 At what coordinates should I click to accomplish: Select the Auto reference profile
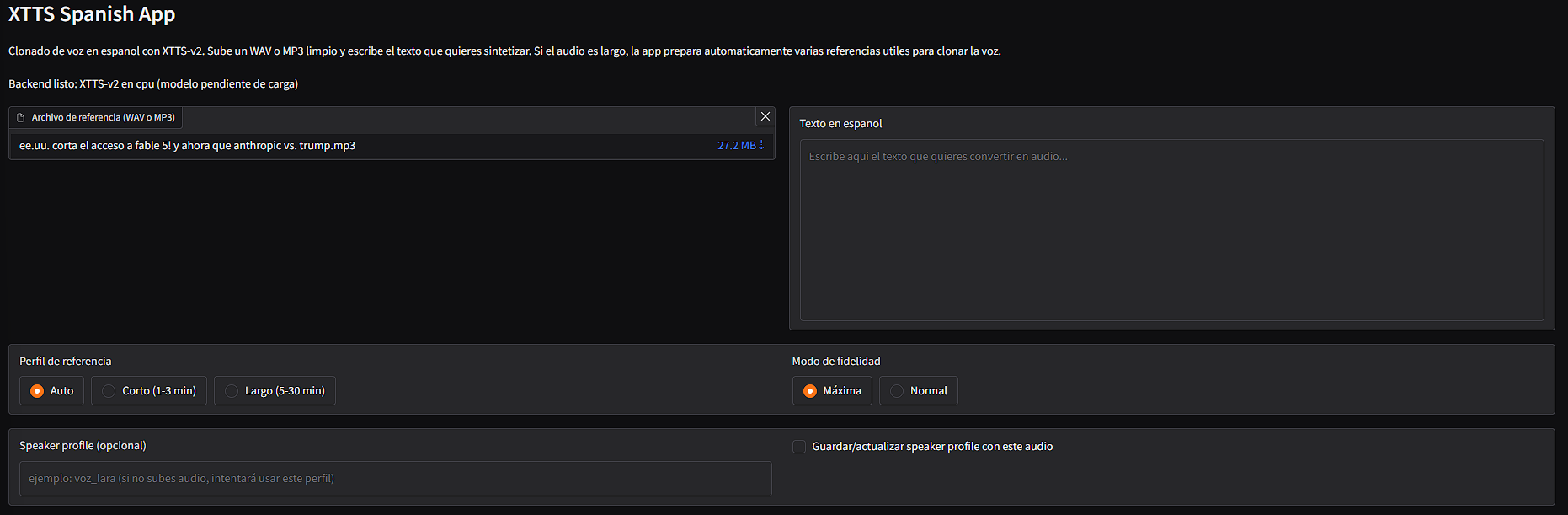tap(51, 391)
